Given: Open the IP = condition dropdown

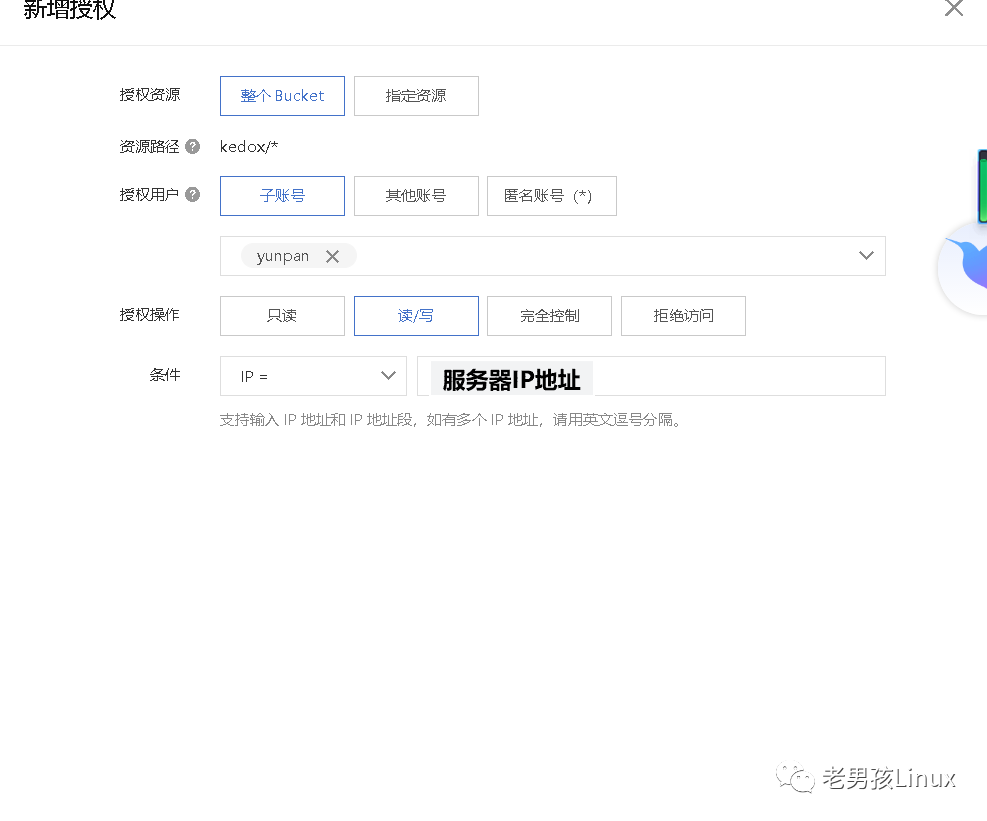Looking at the screenshot, I should [313, 376].
